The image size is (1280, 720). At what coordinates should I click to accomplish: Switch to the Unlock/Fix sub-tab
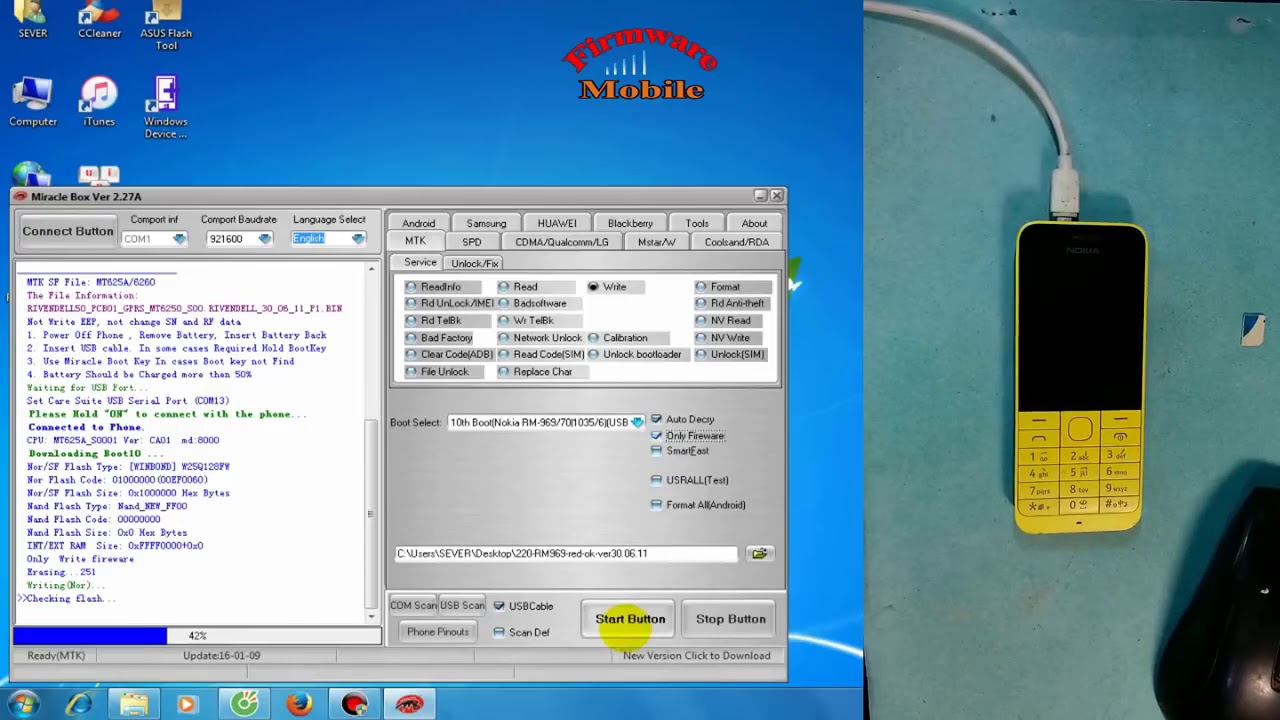click(x=474, y=263)
